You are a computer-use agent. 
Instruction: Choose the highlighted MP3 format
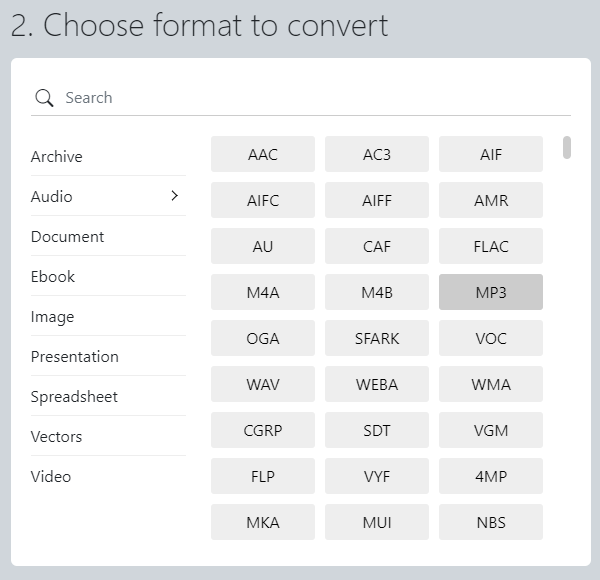491,292
